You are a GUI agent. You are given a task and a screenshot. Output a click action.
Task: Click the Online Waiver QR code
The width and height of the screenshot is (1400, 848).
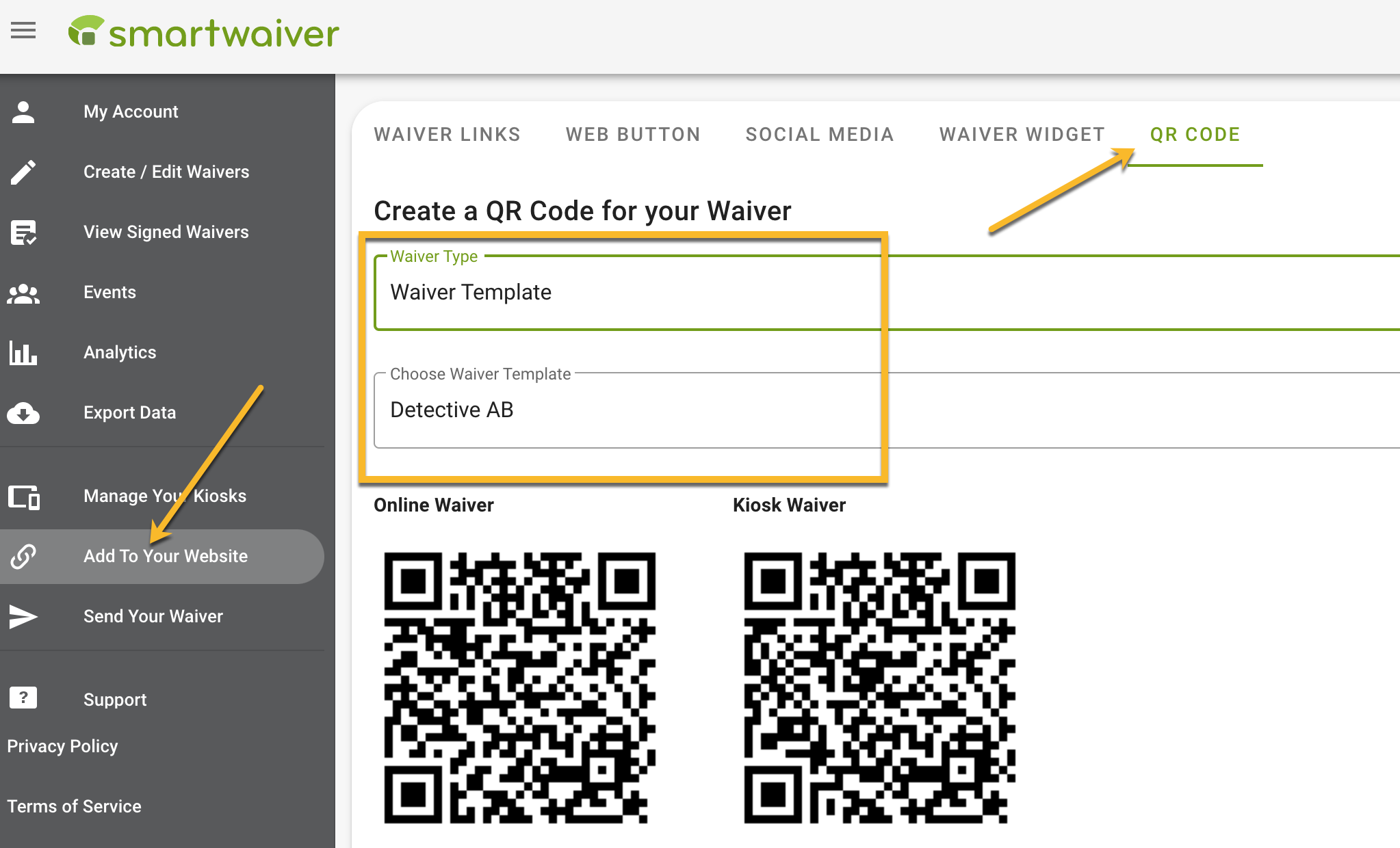tap(519, 687)
